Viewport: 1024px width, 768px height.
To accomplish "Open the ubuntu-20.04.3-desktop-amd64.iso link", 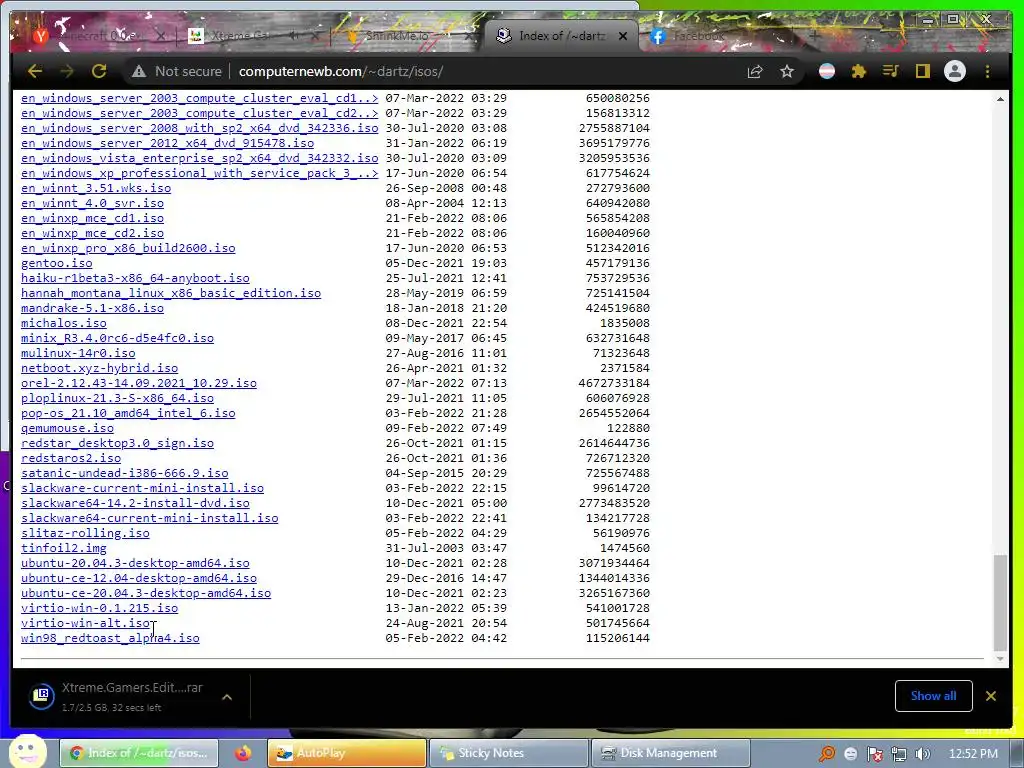I will tap(135, 563).
